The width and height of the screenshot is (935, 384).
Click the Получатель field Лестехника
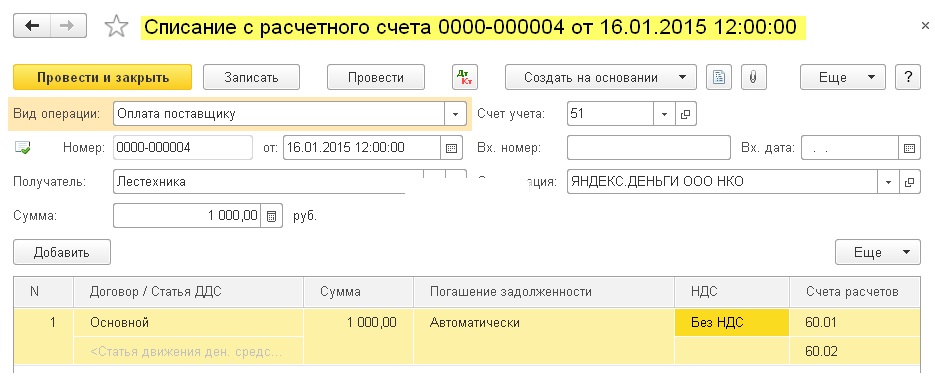point(268,182)
